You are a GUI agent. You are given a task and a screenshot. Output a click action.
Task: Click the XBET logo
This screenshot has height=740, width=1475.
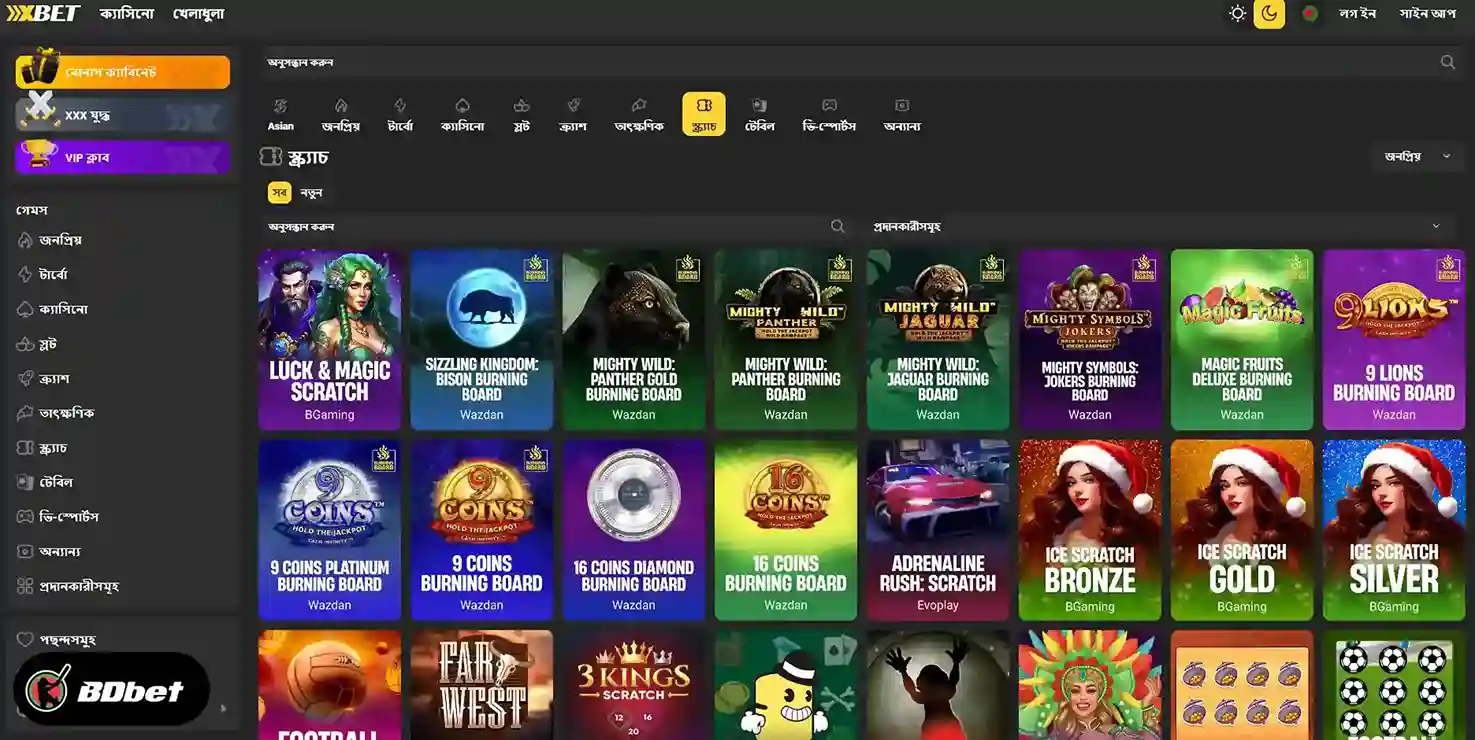click(43, 14)
